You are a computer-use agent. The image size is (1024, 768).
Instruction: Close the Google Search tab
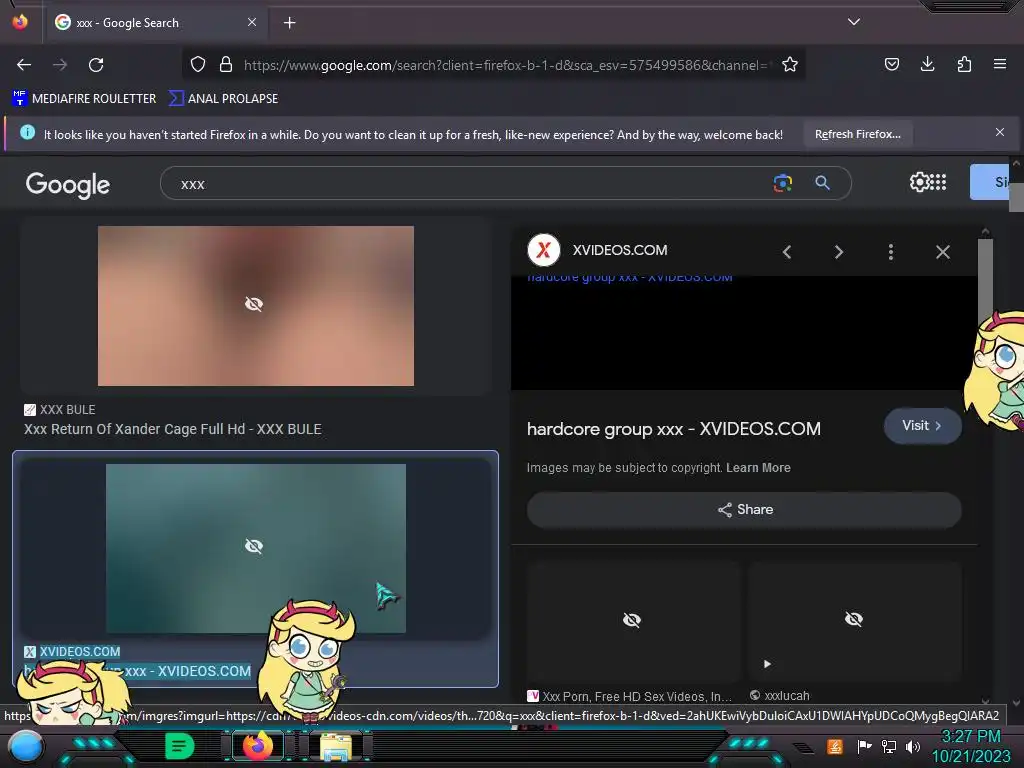tap(251, 22)
